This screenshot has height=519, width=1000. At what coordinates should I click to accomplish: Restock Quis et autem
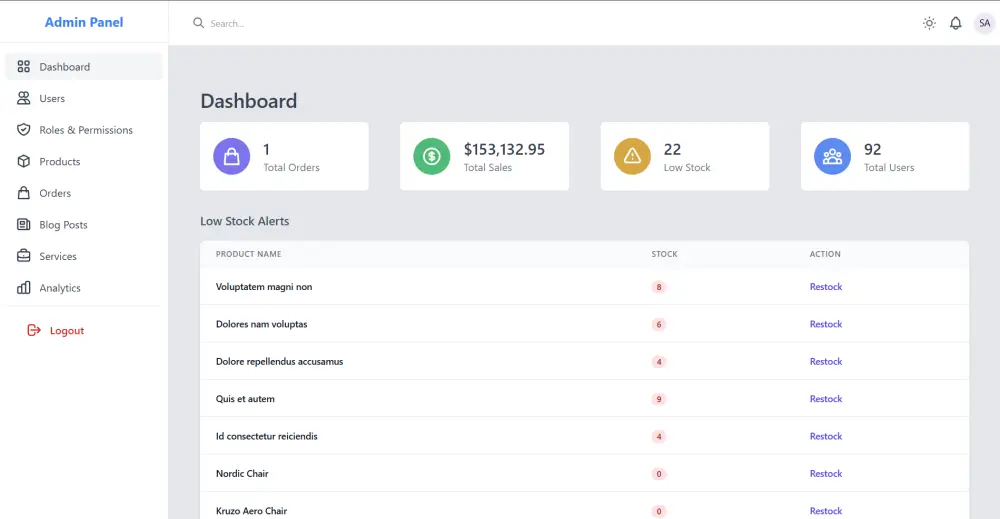pos(826,398)
